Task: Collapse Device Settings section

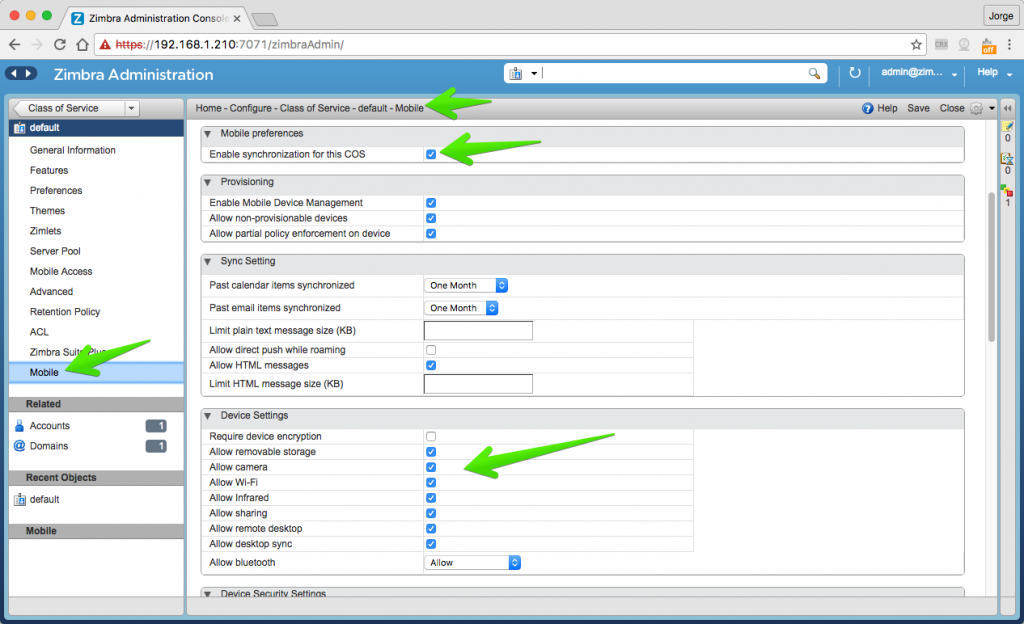Action: tap(208, 416)
